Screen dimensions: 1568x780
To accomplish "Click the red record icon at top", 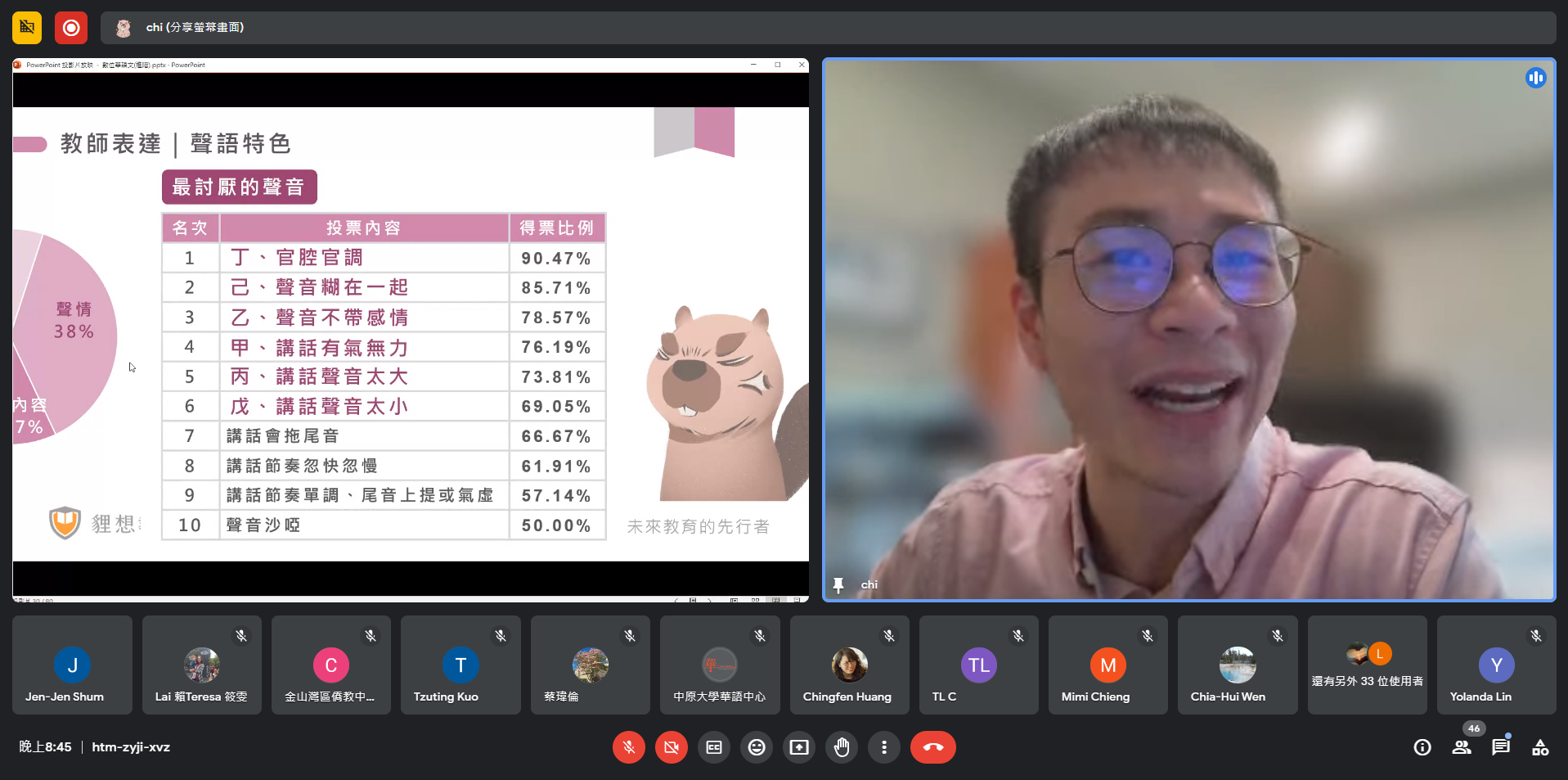I will [x=71, y=28].
